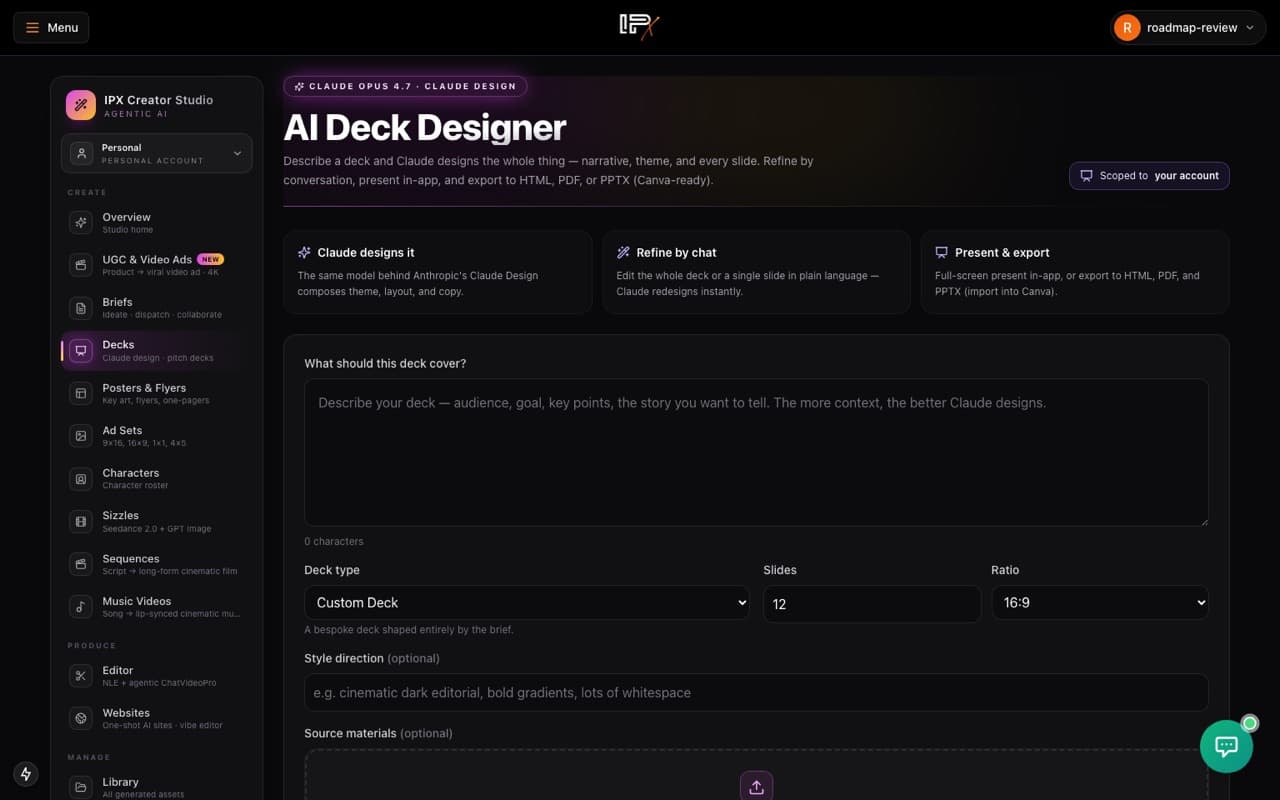Open the Editor page
Image resolution: width=1280 pixels, height=800 pixels.
(x=157, y=676)
